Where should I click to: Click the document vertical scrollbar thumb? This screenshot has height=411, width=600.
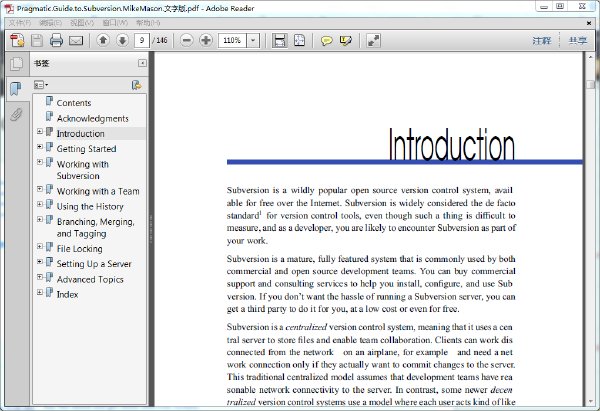click(591, 84)
